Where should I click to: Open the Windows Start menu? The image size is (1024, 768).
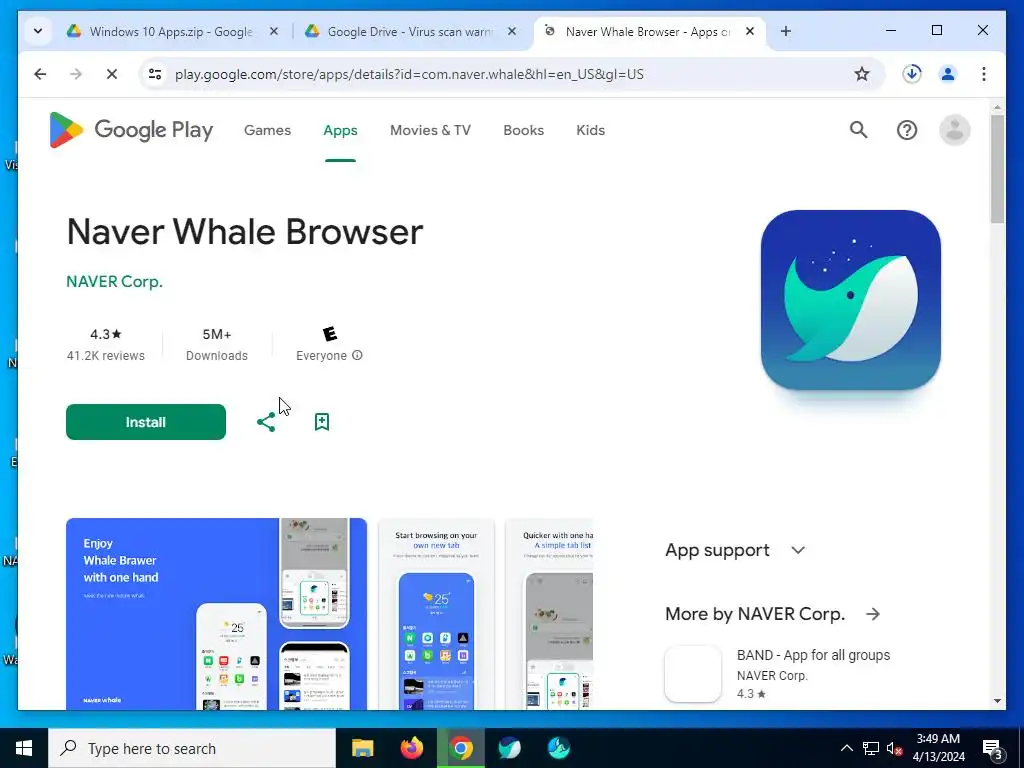click(x=24, y=748)
